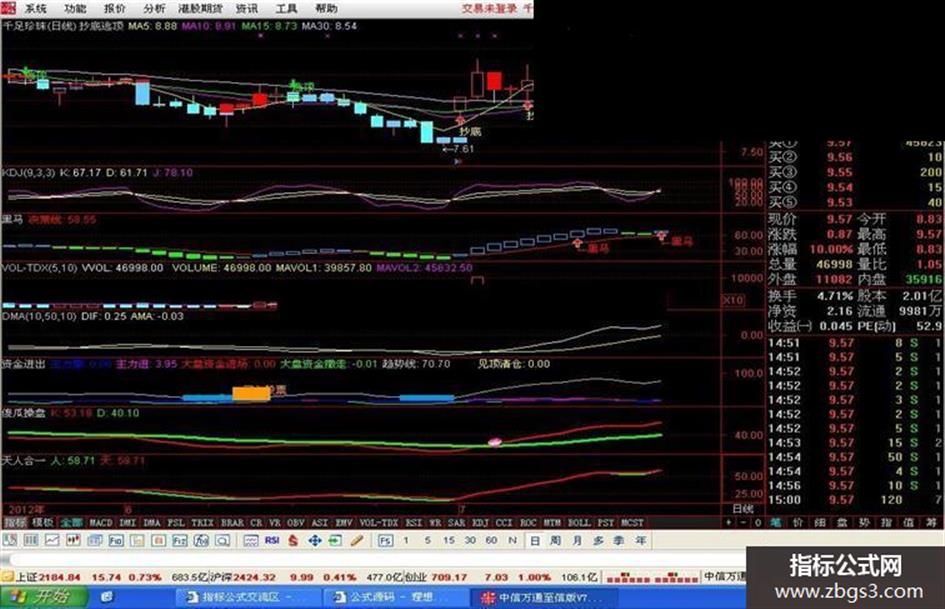The image size is (945, 609).
Task: Switch indicator to MCST
Action: (632, 522)
